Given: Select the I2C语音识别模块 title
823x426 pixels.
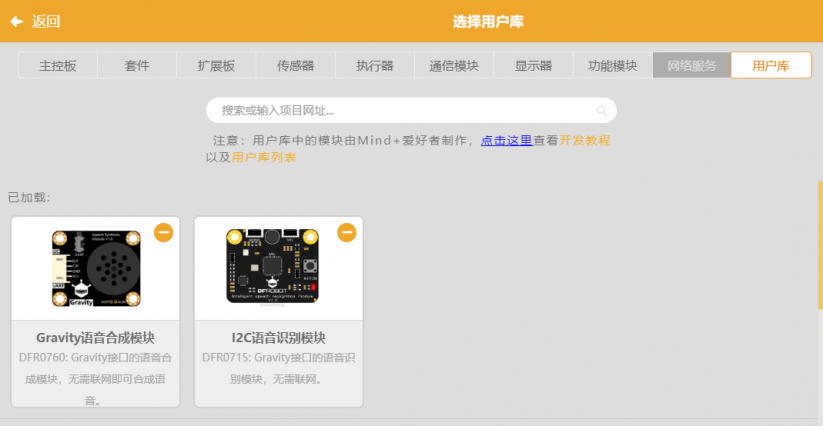Looking at the screenshot, I should point(279,338).
